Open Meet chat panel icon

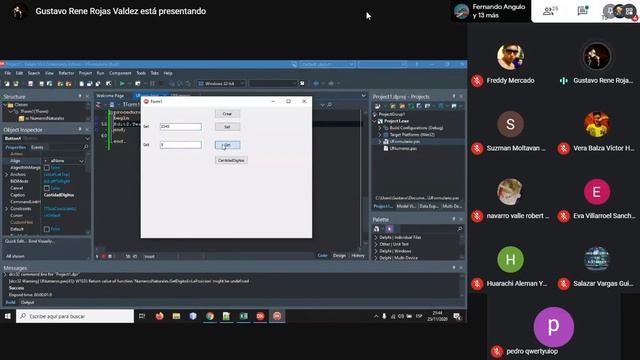coord(582,11)
